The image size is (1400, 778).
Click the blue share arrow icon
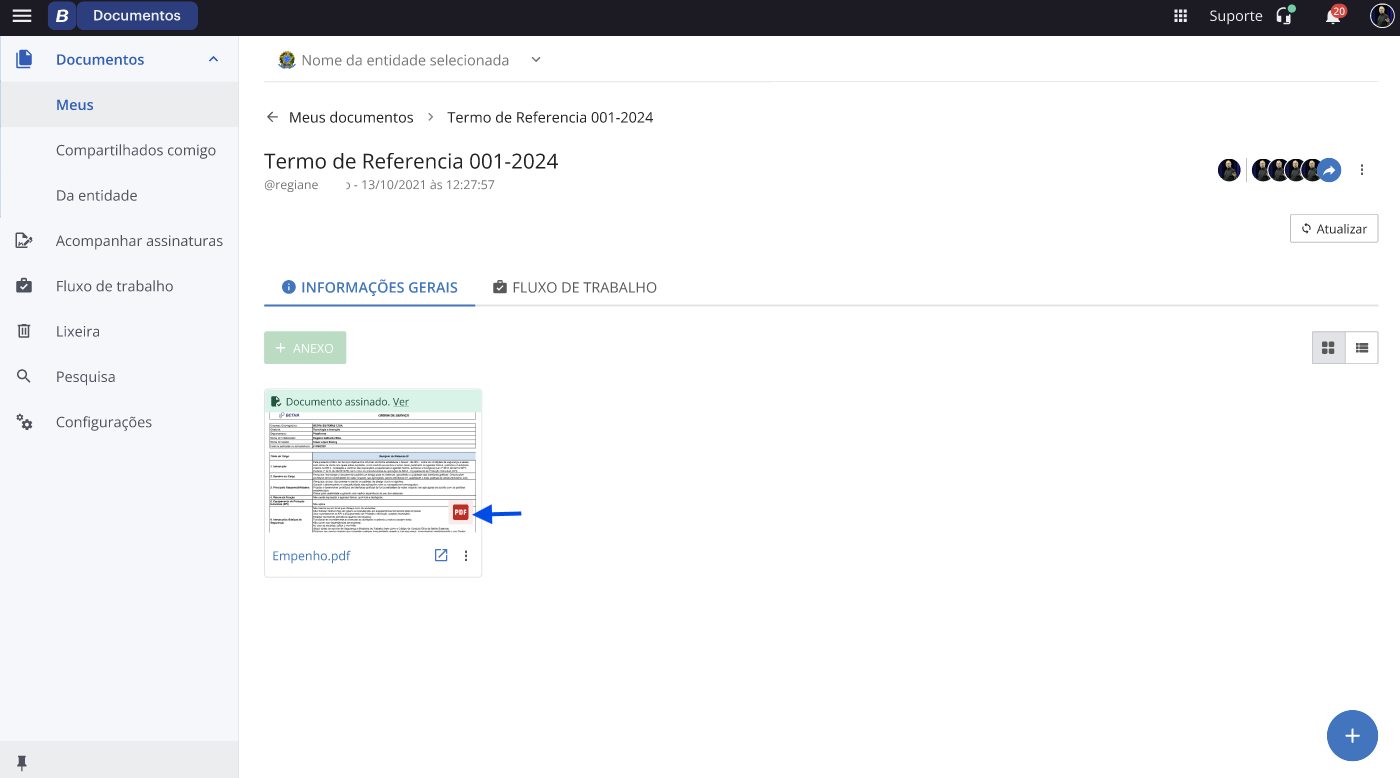[x=1329, y=171]
